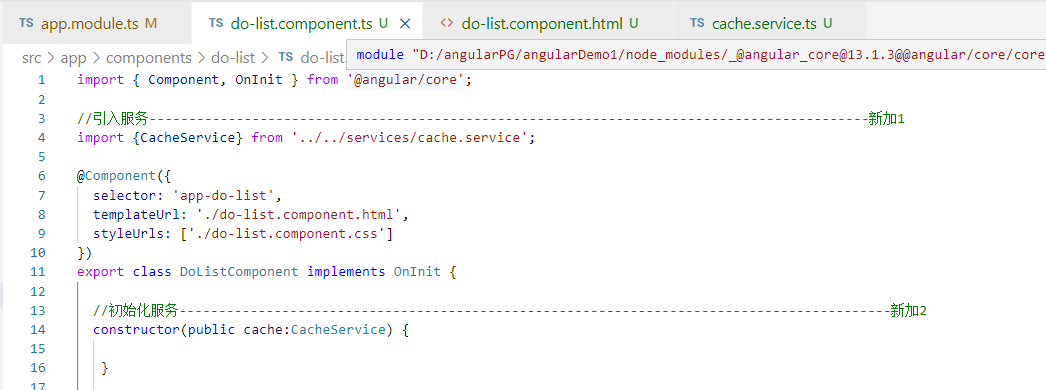Image resolution: width=1046 pixels, height=390 pixels.
Task: Click the './do-list.component.css' styleUrls string
Action: point(286,234)
